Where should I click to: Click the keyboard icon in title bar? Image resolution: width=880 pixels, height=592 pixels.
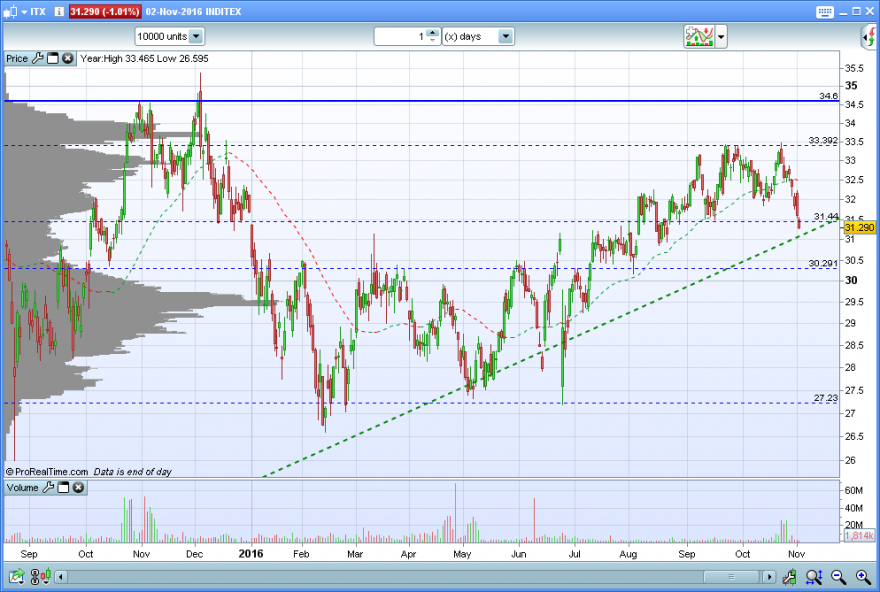coord(824,12)
